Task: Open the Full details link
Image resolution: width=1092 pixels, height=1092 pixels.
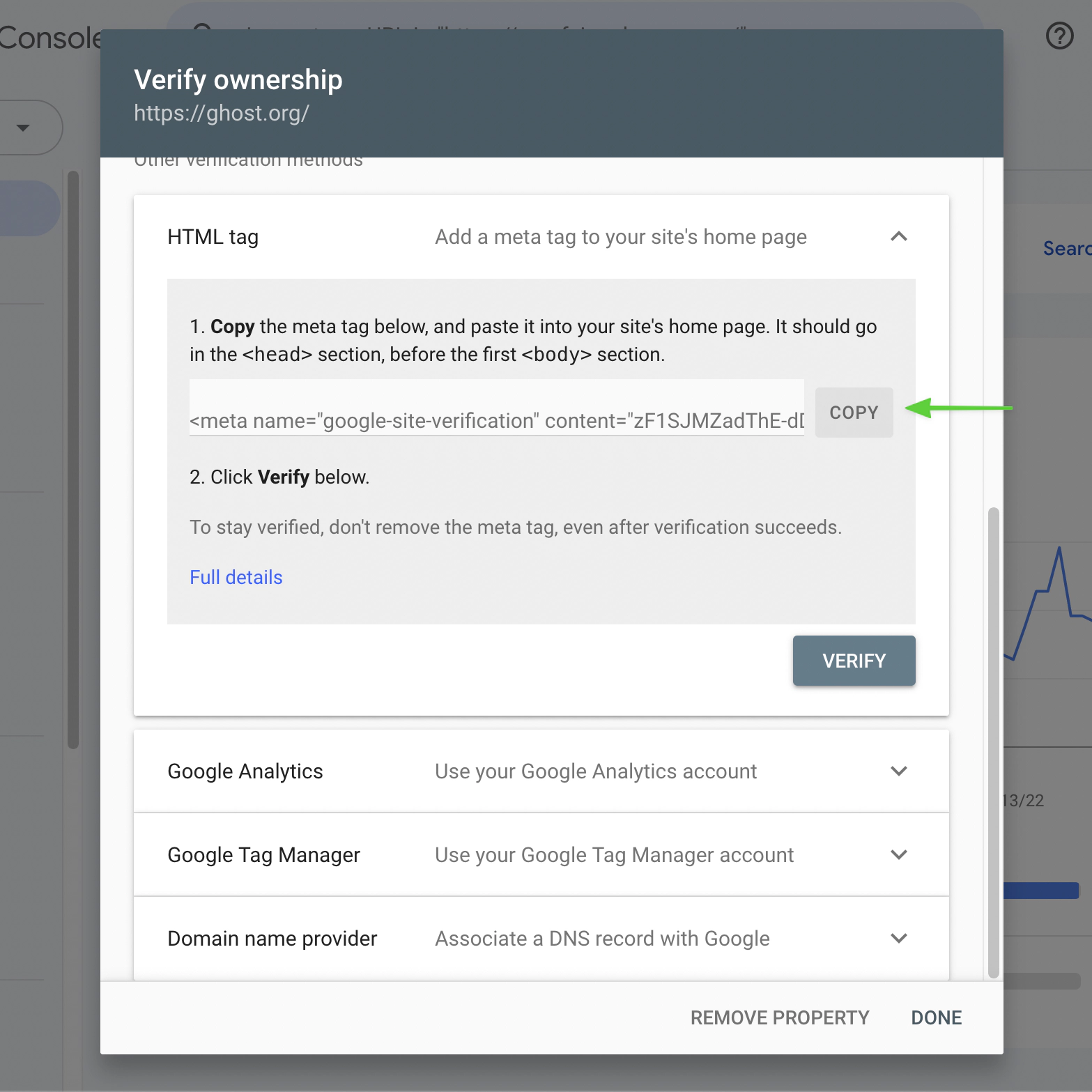Action: tap(236, 578)
